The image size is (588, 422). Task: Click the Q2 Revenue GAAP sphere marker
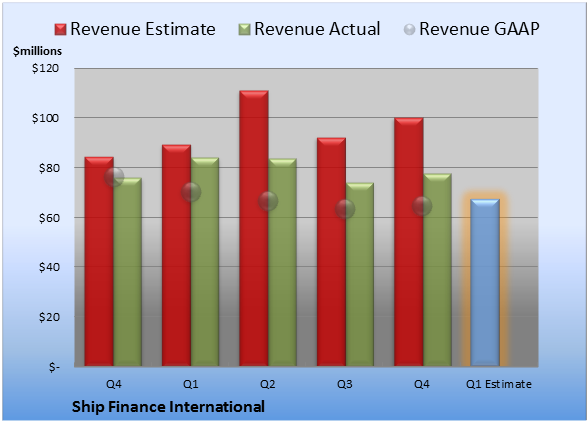pos(268,201)
